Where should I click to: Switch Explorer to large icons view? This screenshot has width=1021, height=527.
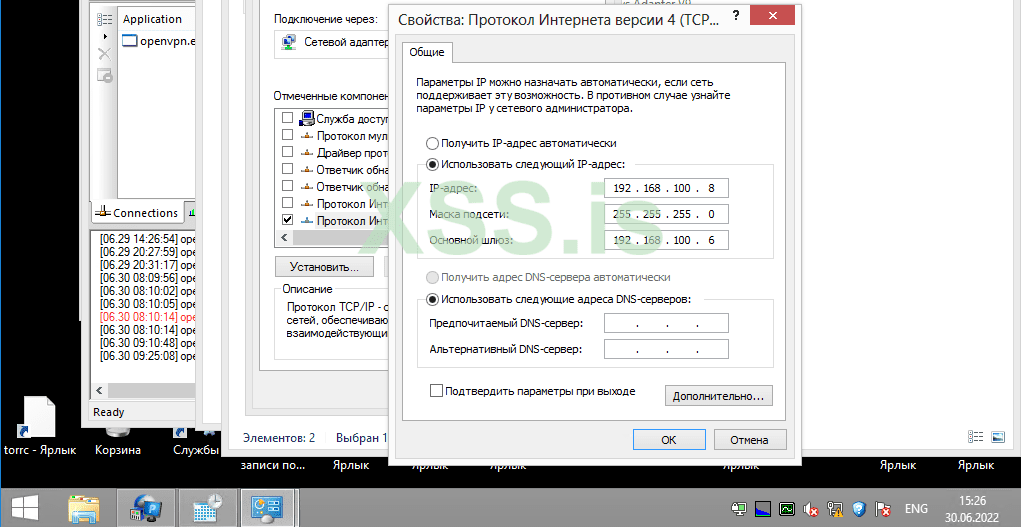coord(999,436)
